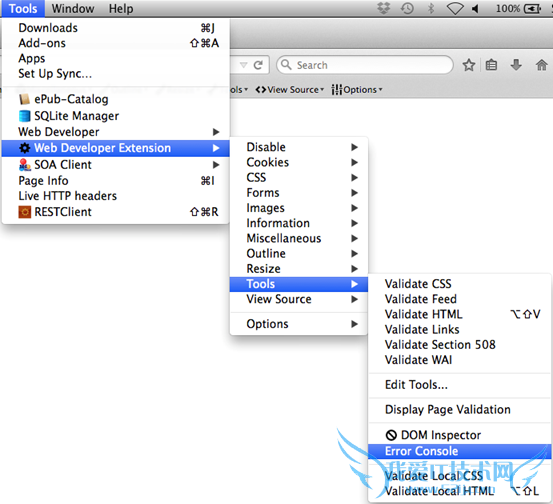553x504 pixels.
Task: Click the URL history dropdown arrow
Action: pos(243,65)
